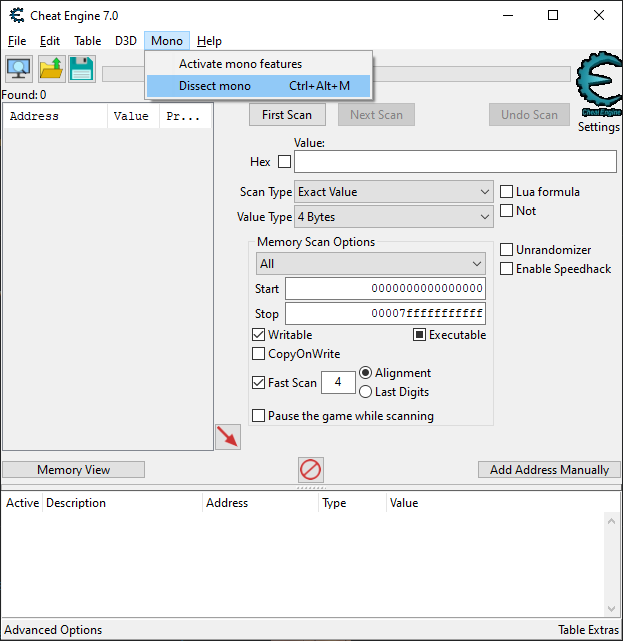
Task: Click the Settings label
Action: 599,127
